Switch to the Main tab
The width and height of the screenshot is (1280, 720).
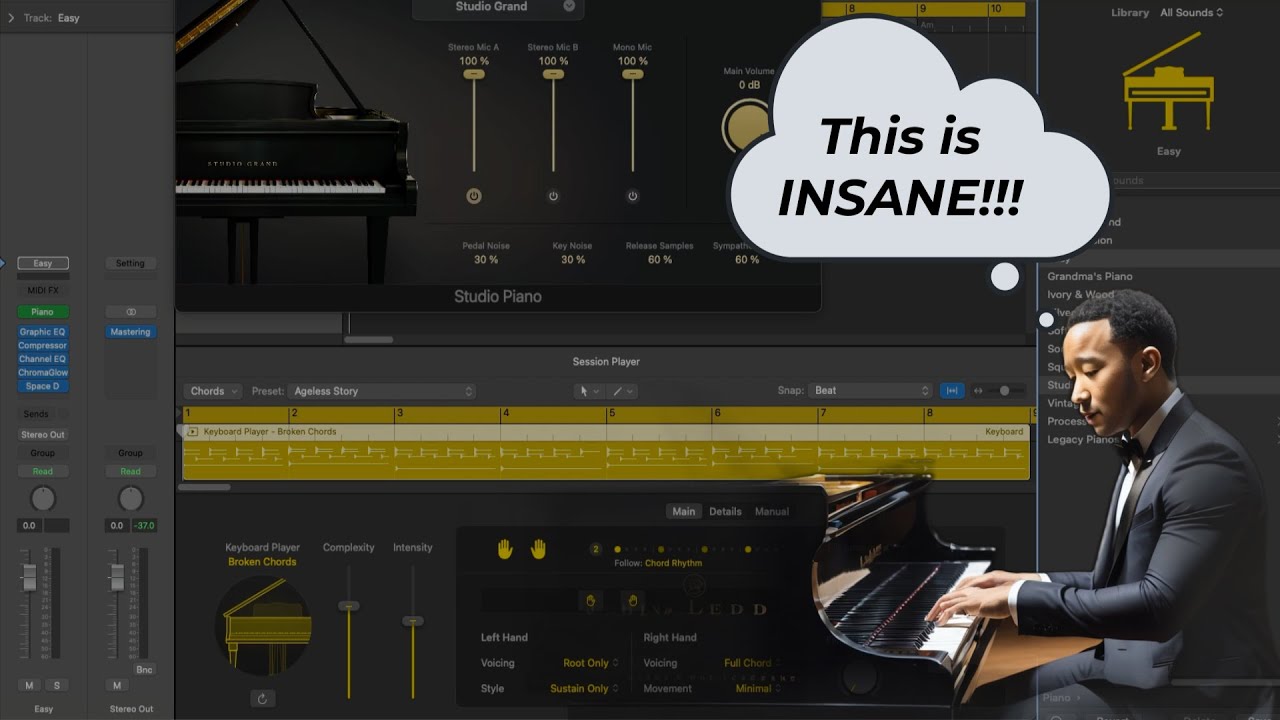click(684, 511)
